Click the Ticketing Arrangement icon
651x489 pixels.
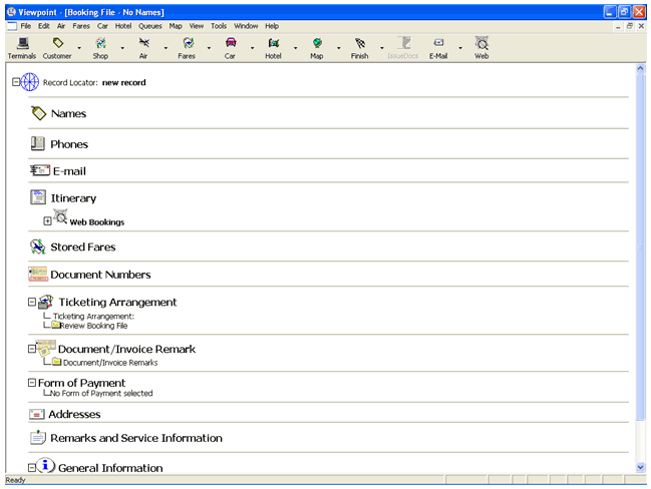point(46,302)
